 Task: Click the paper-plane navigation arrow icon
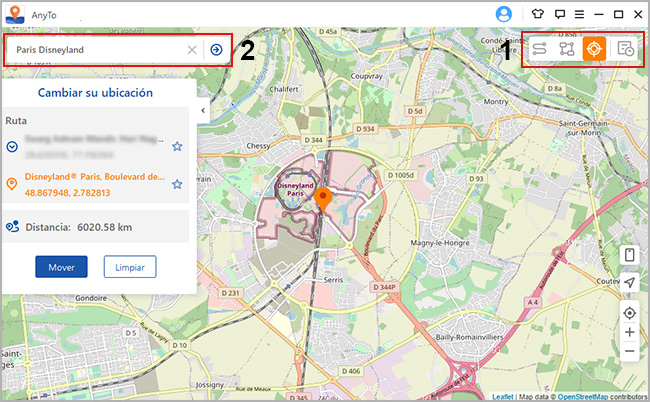click(629, 283)
